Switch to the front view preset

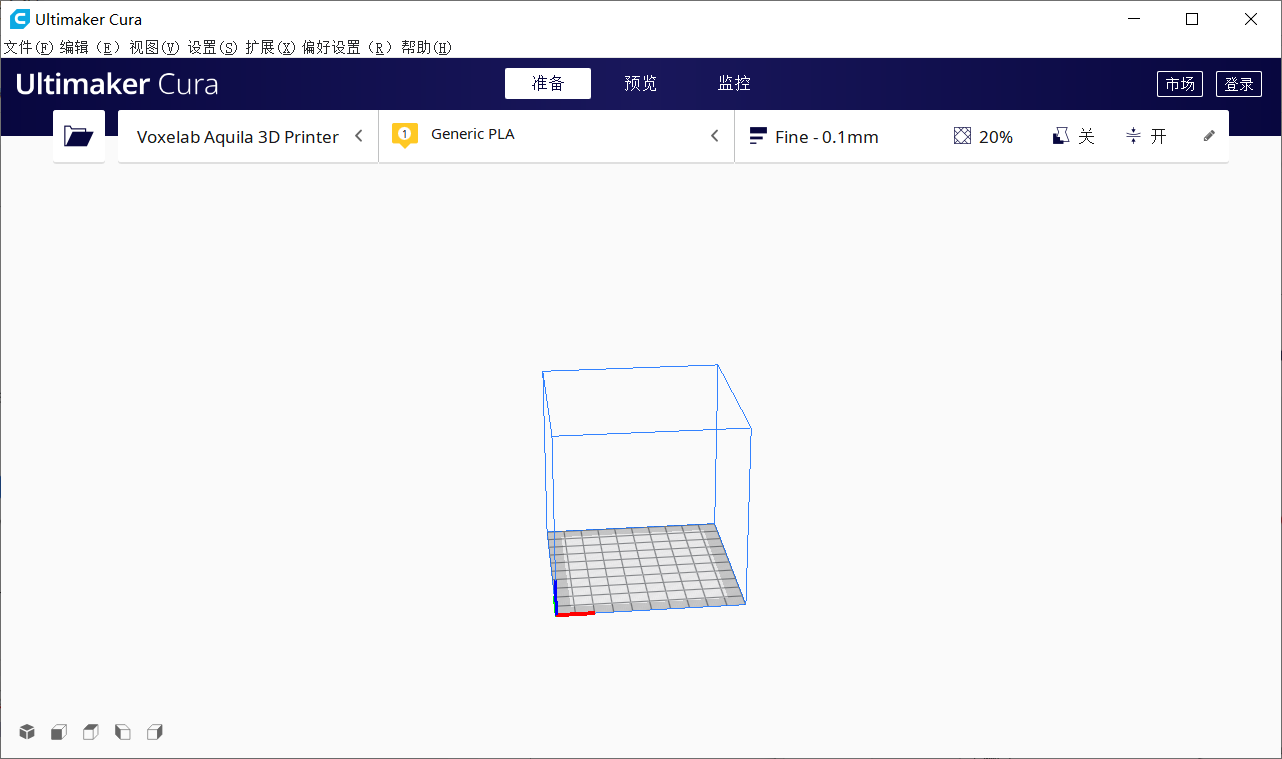[x=58, y=731]
